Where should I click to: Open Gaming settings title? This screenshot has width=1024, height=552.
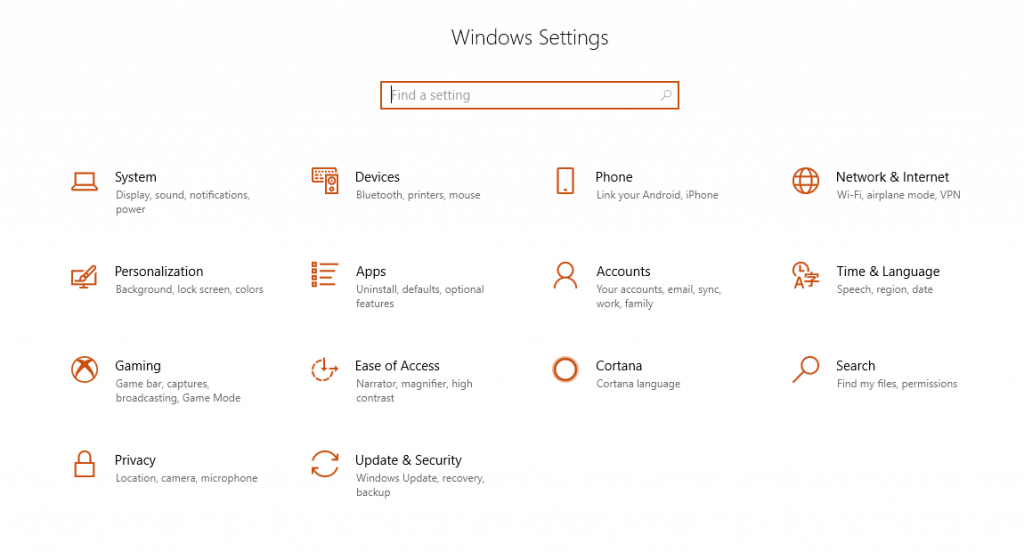138,366
